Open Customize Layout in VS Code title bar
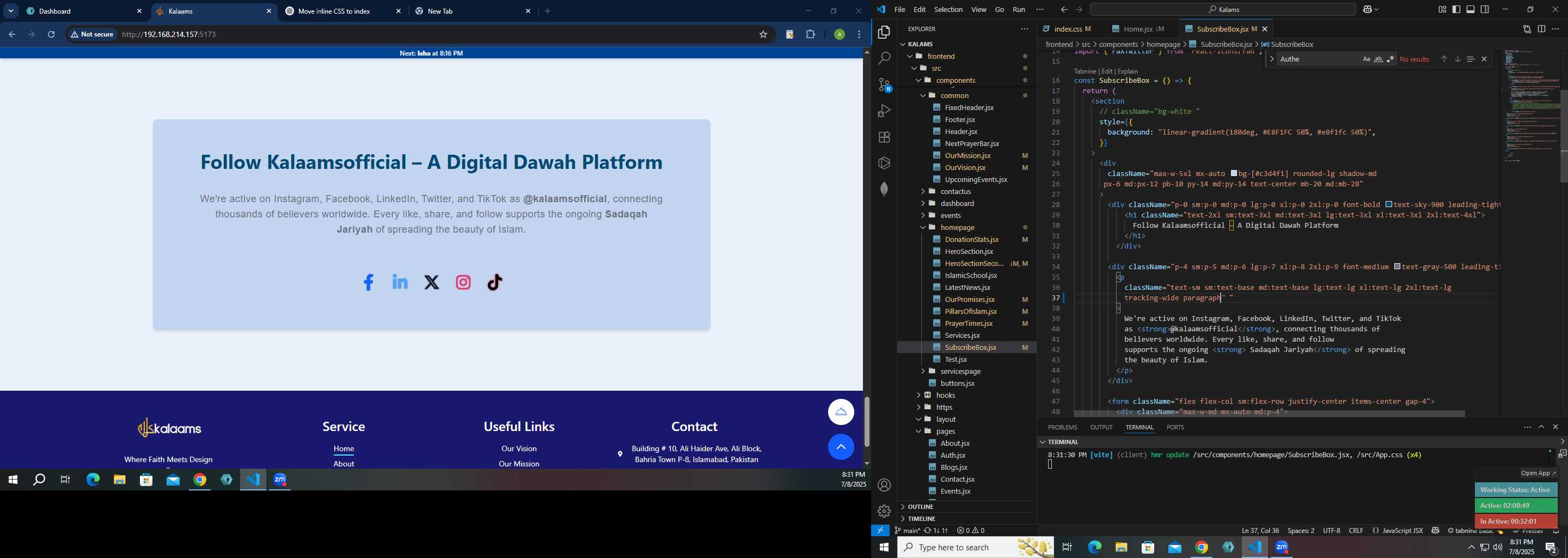This screenshot has height=558, width=1568. pyautogui.click(x=1442, y=10)
